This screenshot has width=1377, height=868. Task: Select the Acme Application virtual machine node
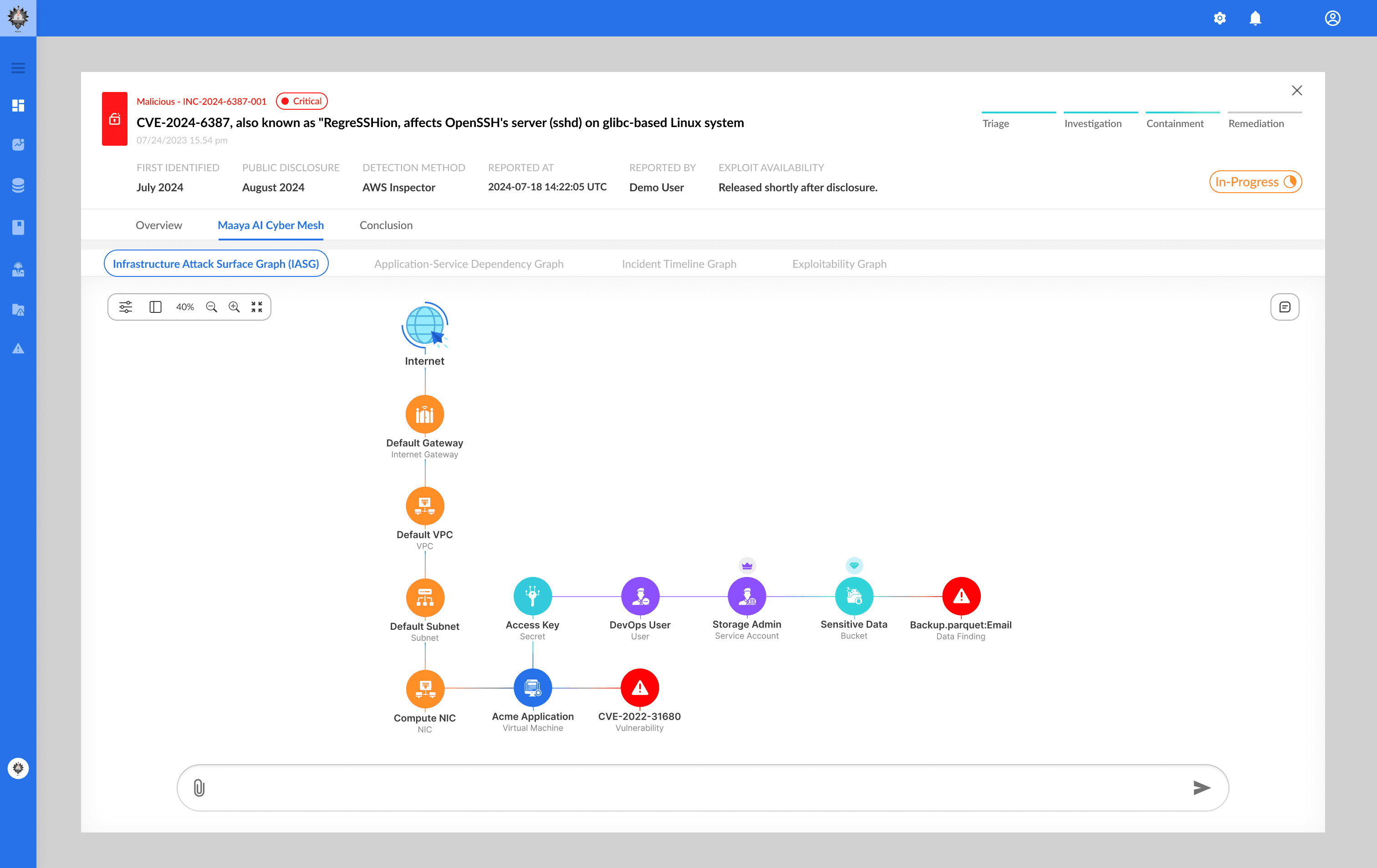coord(532,688)
